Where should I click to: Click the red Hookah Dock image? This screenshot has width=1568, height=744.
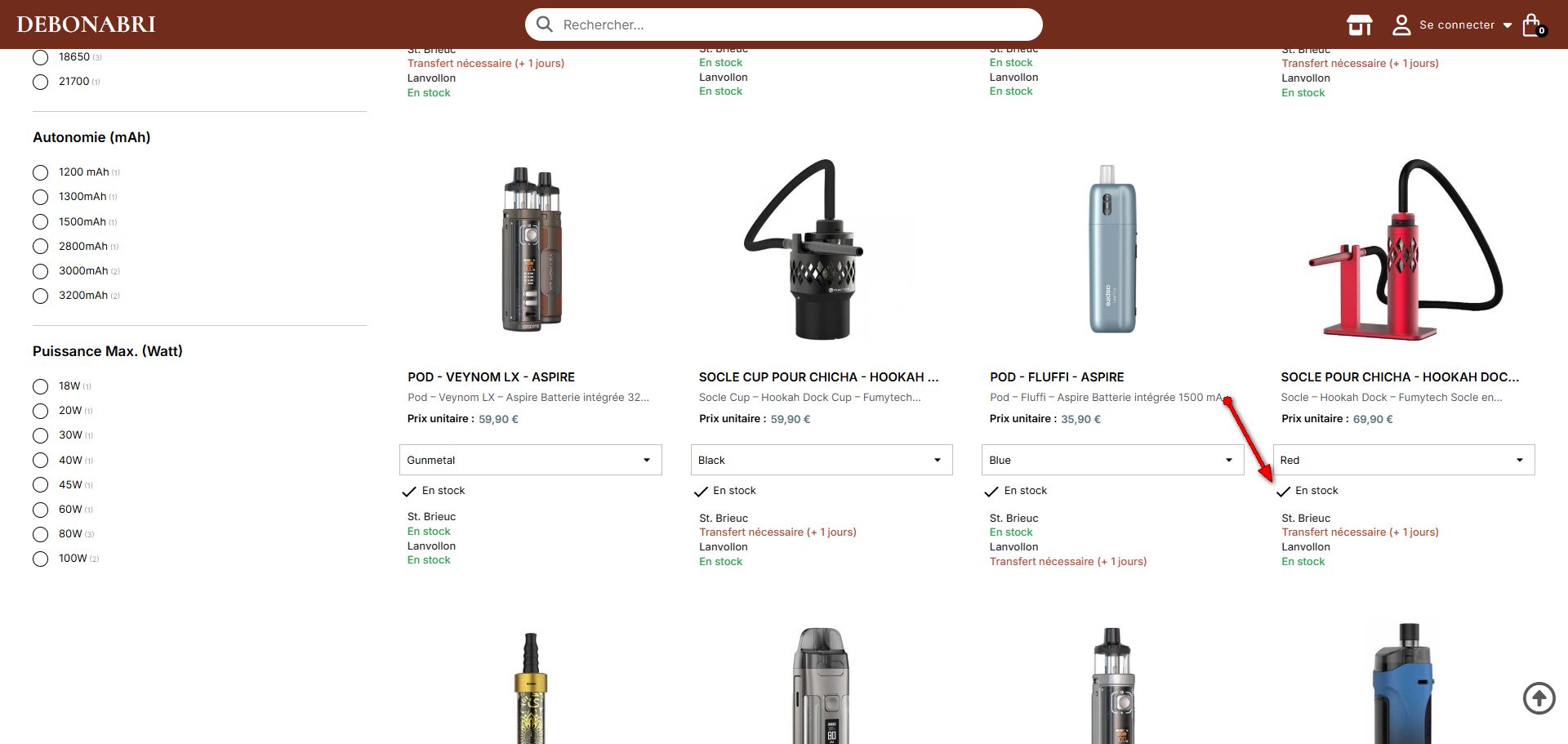point(1405,249)
